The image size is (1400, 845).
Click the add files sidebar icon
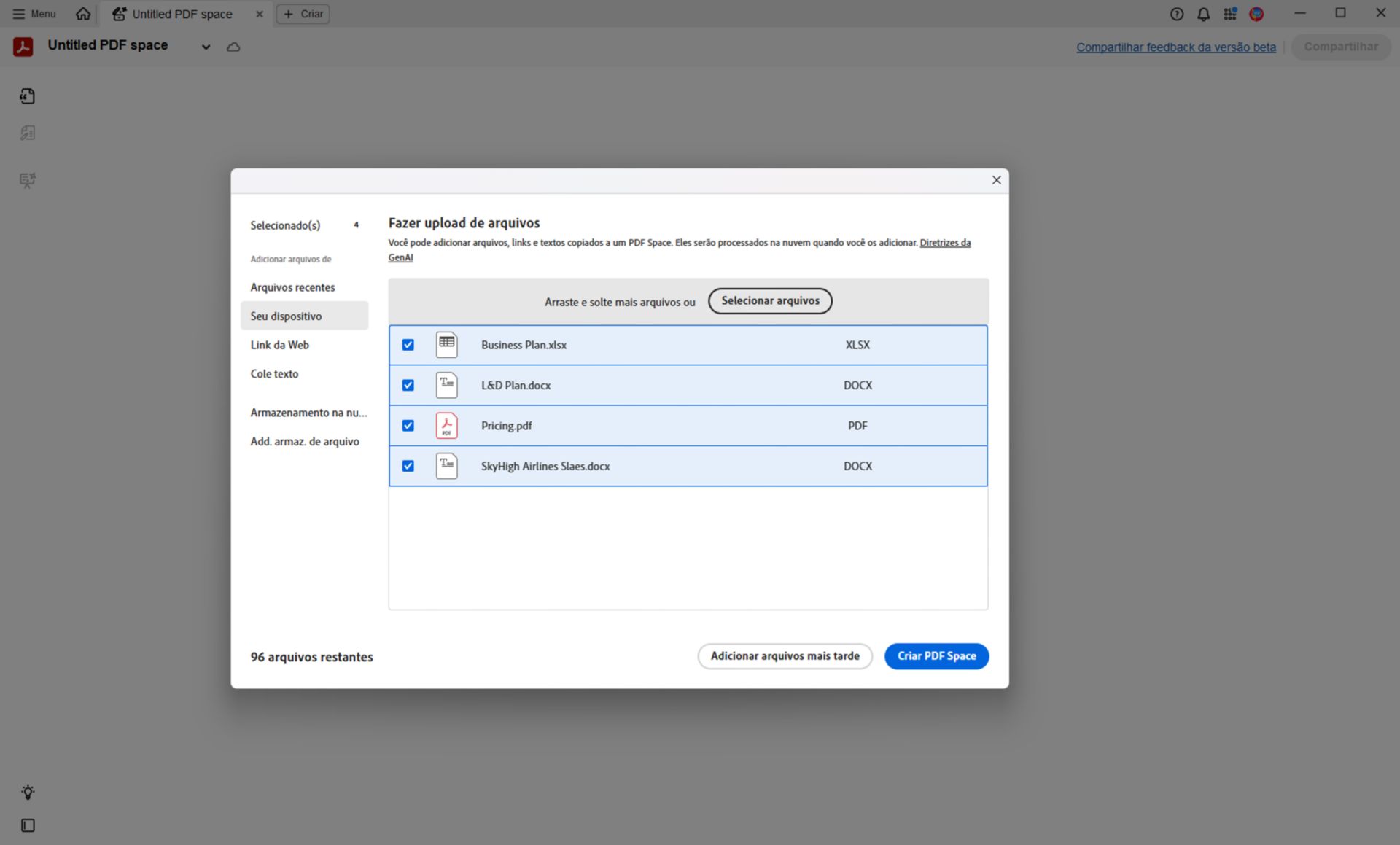tap(28, 96)
